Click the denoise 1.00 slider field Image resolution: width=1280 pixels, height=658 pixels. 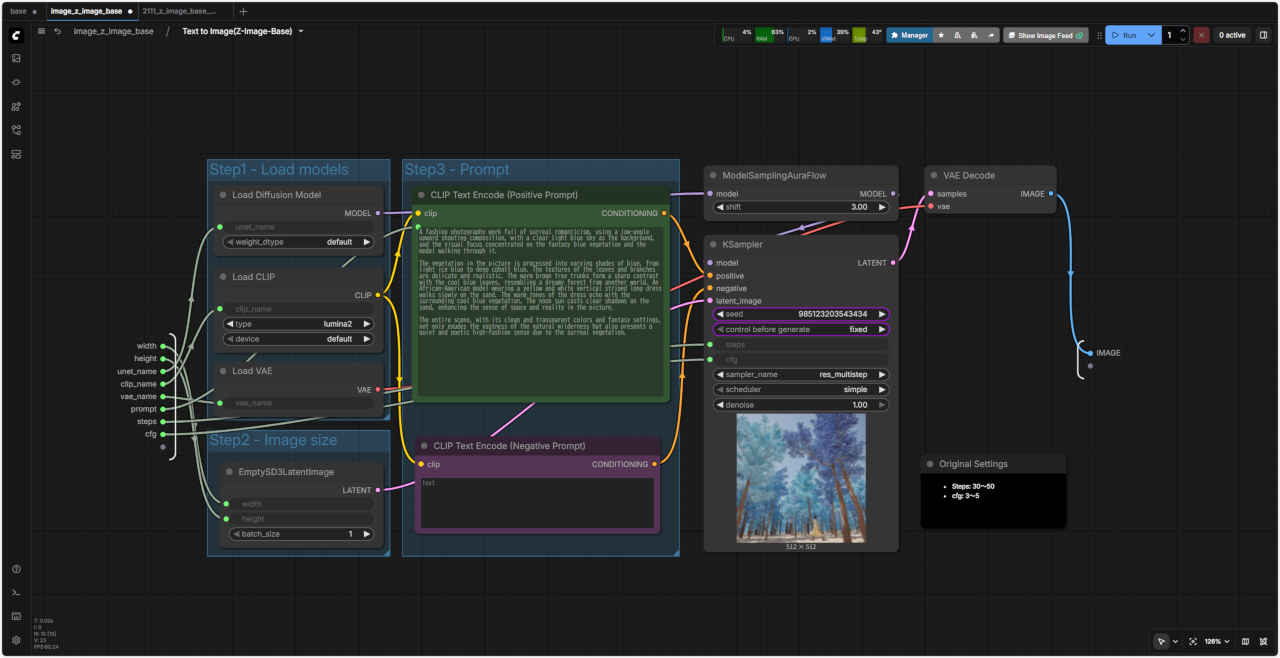click(800, 405)
